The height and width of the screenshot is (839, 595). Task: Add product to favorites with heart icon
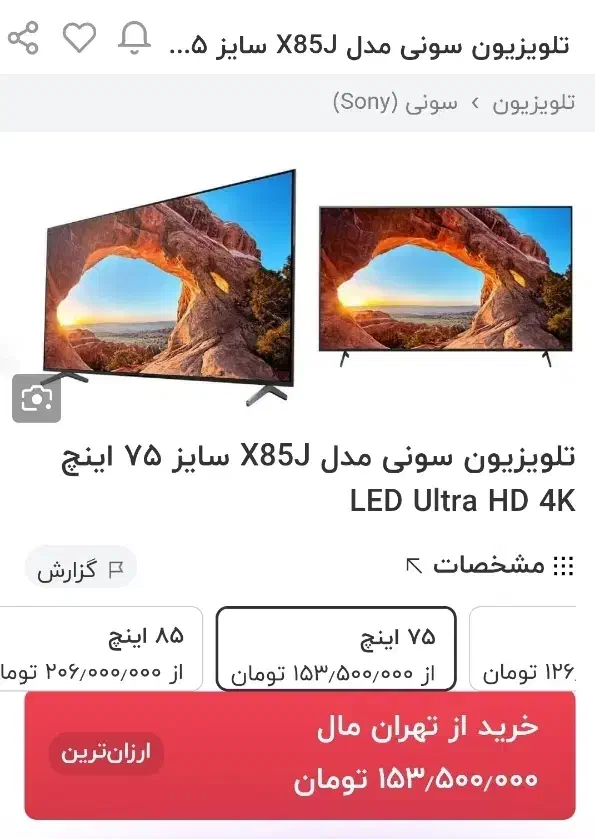[x=79, y=38]
